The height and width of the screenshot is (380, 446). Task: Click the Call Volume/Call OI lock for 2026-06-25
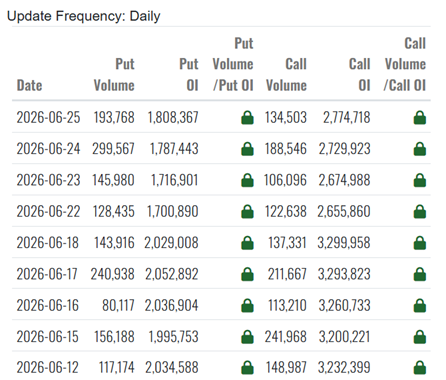pyautogui.click(x=420, y=118)
